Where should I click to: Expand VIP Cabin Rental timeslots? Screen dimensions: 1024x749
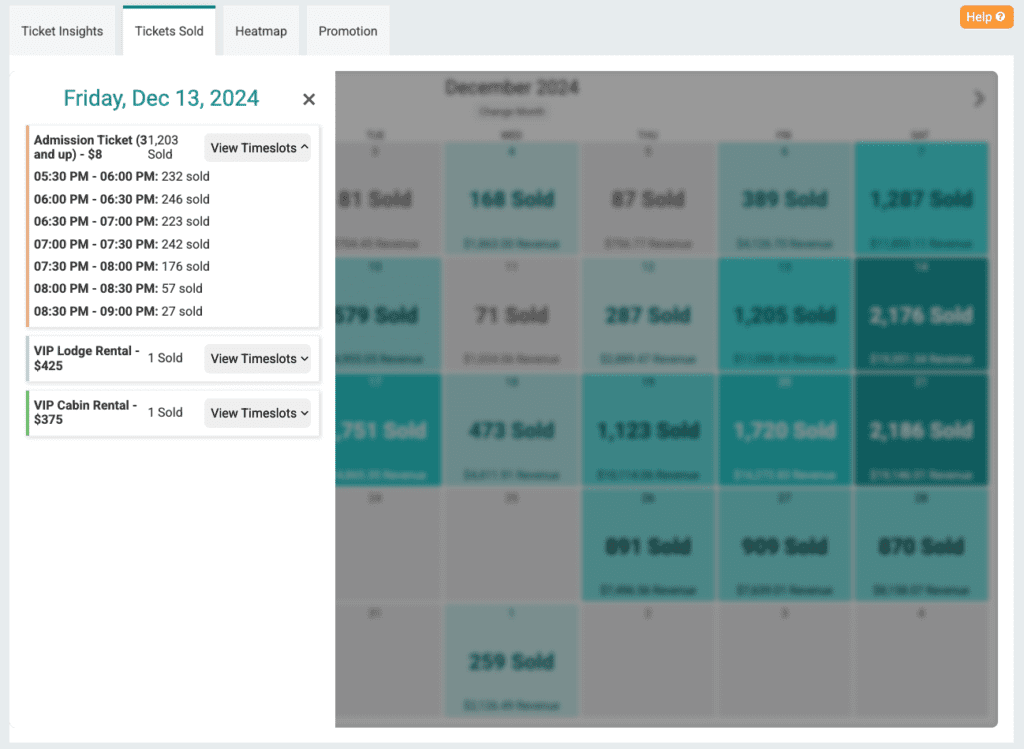(258, 413)
